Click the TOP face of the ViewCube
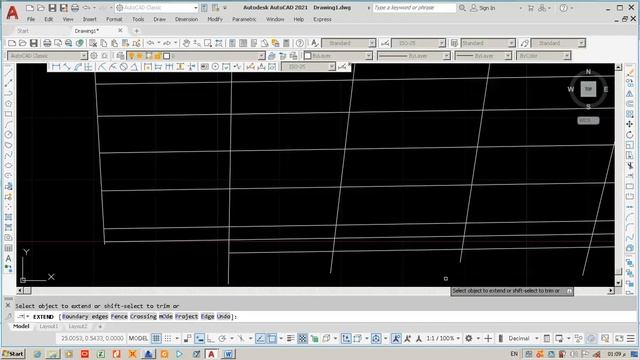The image size is (640, 360). [588, 89]
